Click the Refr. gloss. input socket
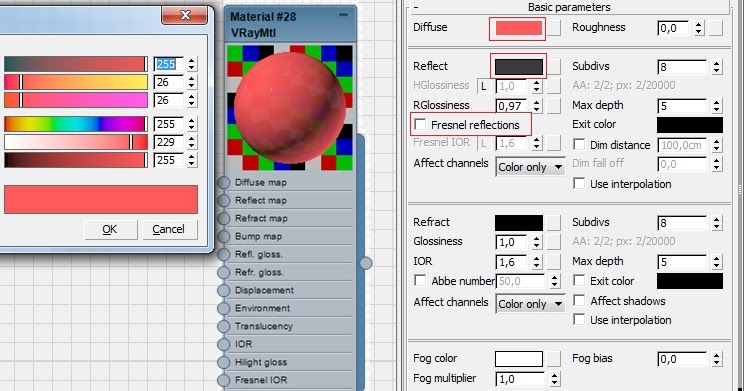This screenshot has height=391, width=744. (x=223, y=273)
